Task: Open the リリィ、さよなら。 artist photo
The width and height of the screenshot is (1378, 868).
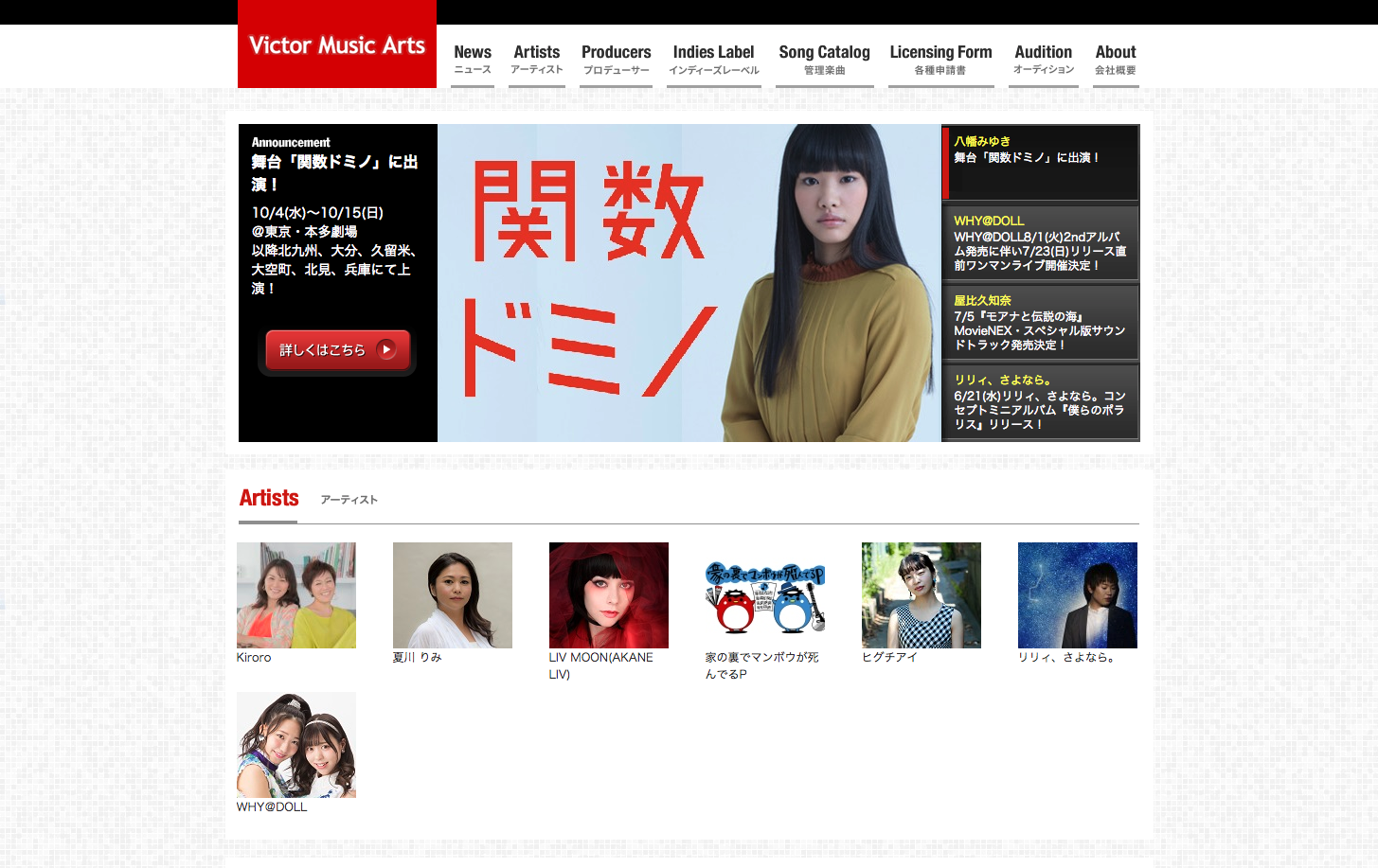Action: pos(1078,595)
